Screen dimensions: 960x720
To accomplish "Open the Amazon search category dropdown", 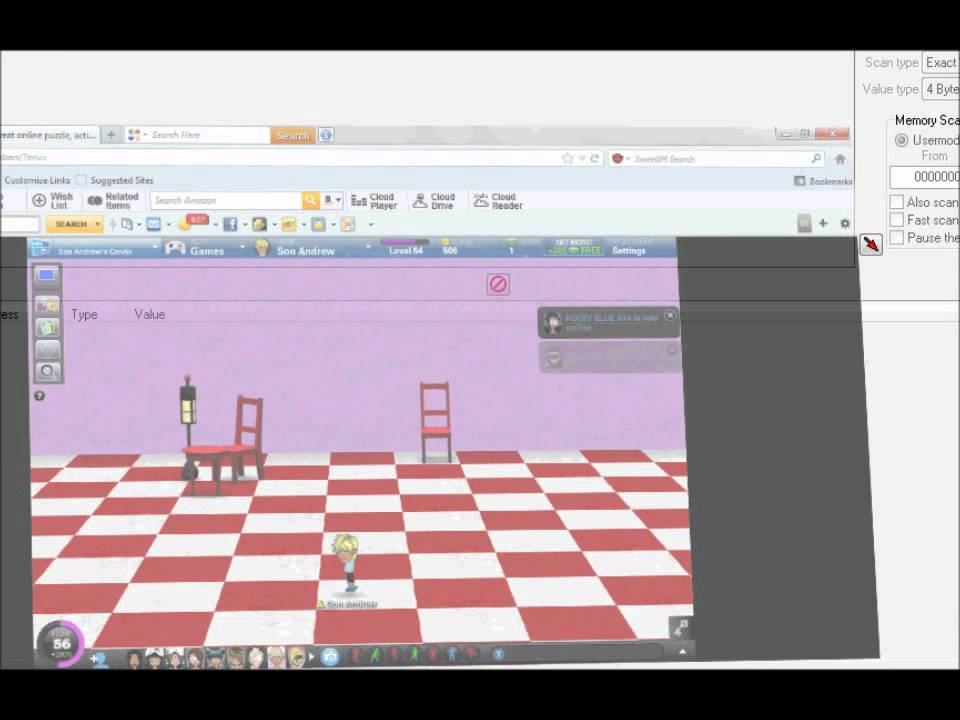I will (332, 200).
